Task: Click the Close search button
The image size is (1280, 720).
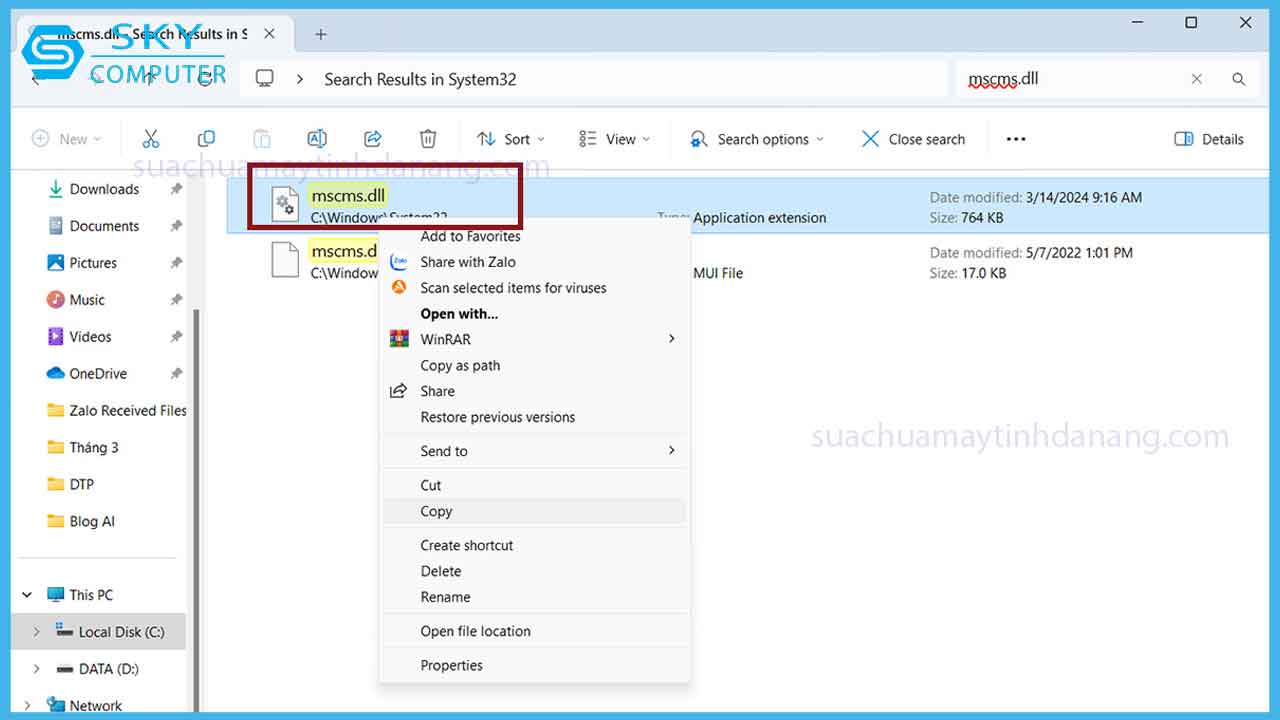Action: tap(912, 138)
